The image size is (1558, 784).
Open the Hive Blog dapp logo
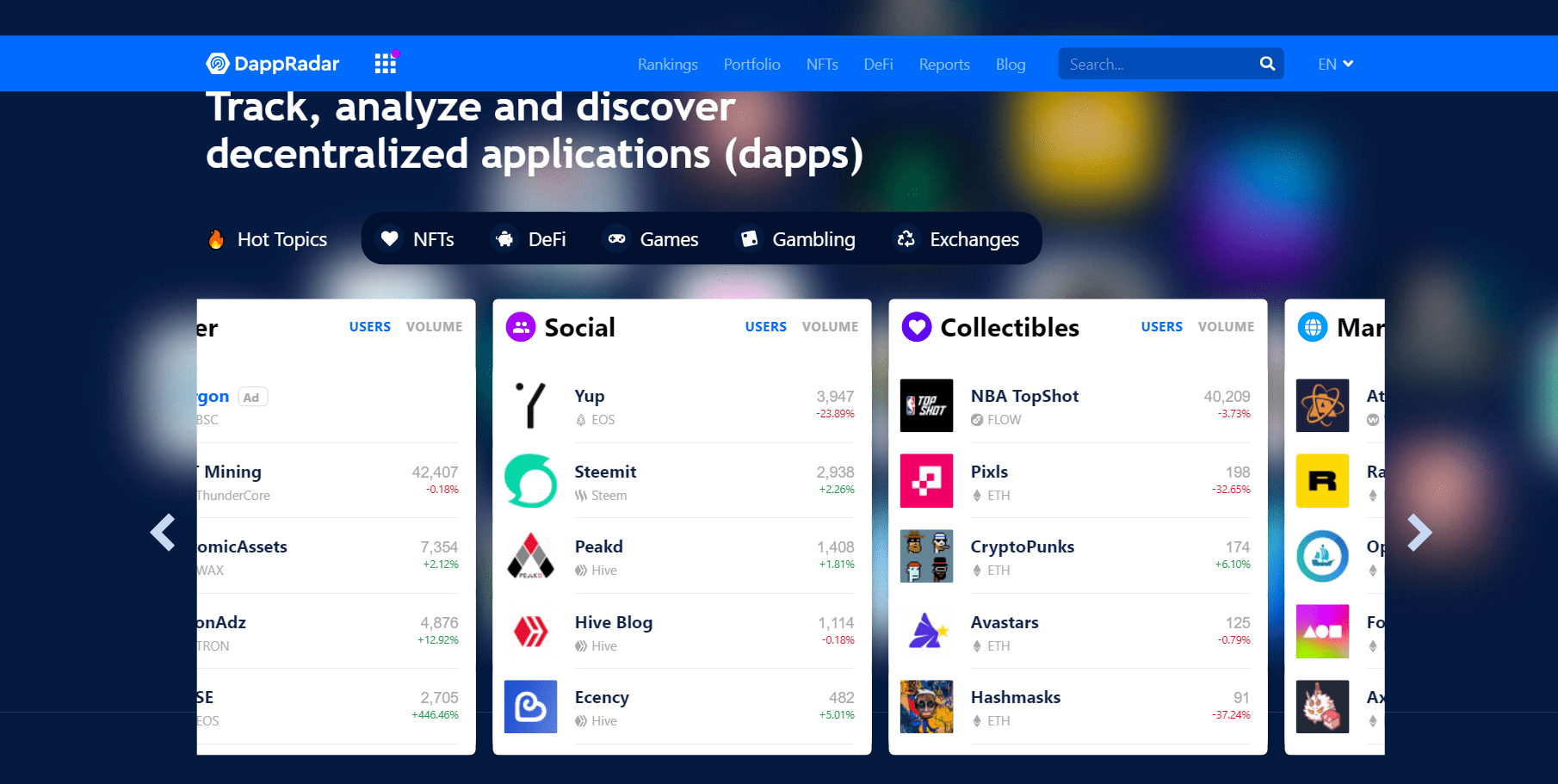(x=530, y=631)
